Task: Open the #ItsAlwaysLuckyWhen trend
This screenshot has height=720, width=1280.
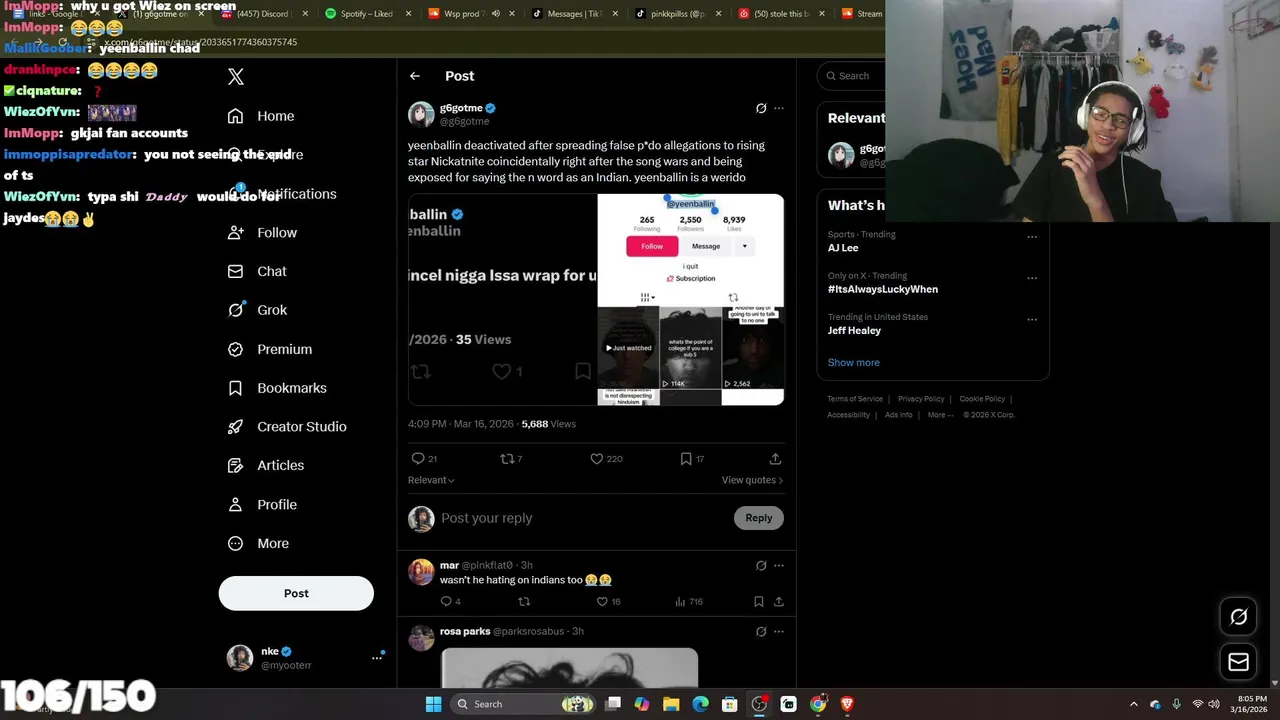Action: 883,289
